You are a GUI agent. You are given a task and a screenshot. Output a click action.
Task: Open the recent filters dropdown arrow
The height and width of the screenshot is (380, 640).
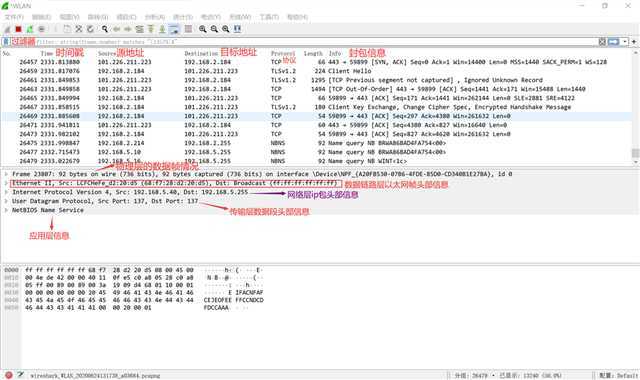624,42
